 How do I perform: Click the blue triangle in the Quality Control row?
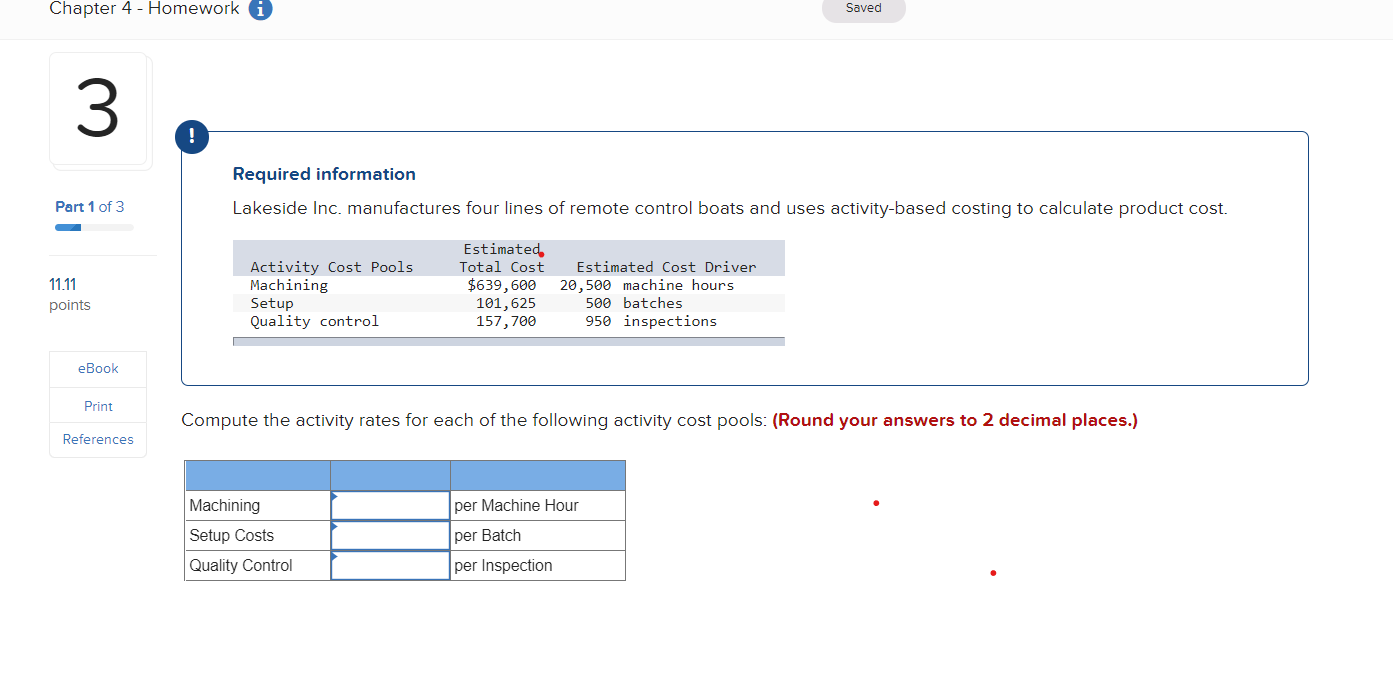[x=334, y=558]
